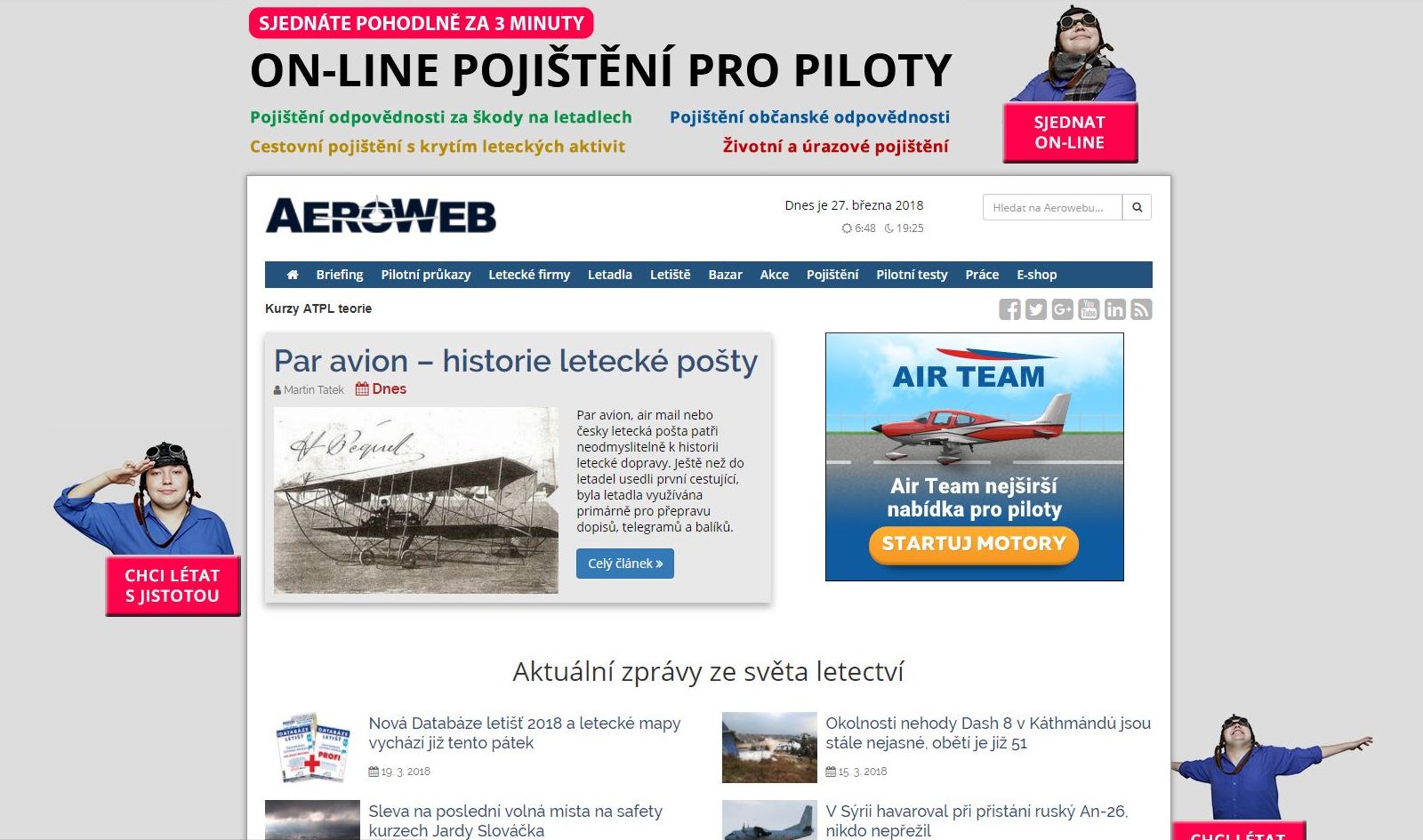
Task: Click the STARTUJ MOTORY banner button
Action: click(974, 544)
